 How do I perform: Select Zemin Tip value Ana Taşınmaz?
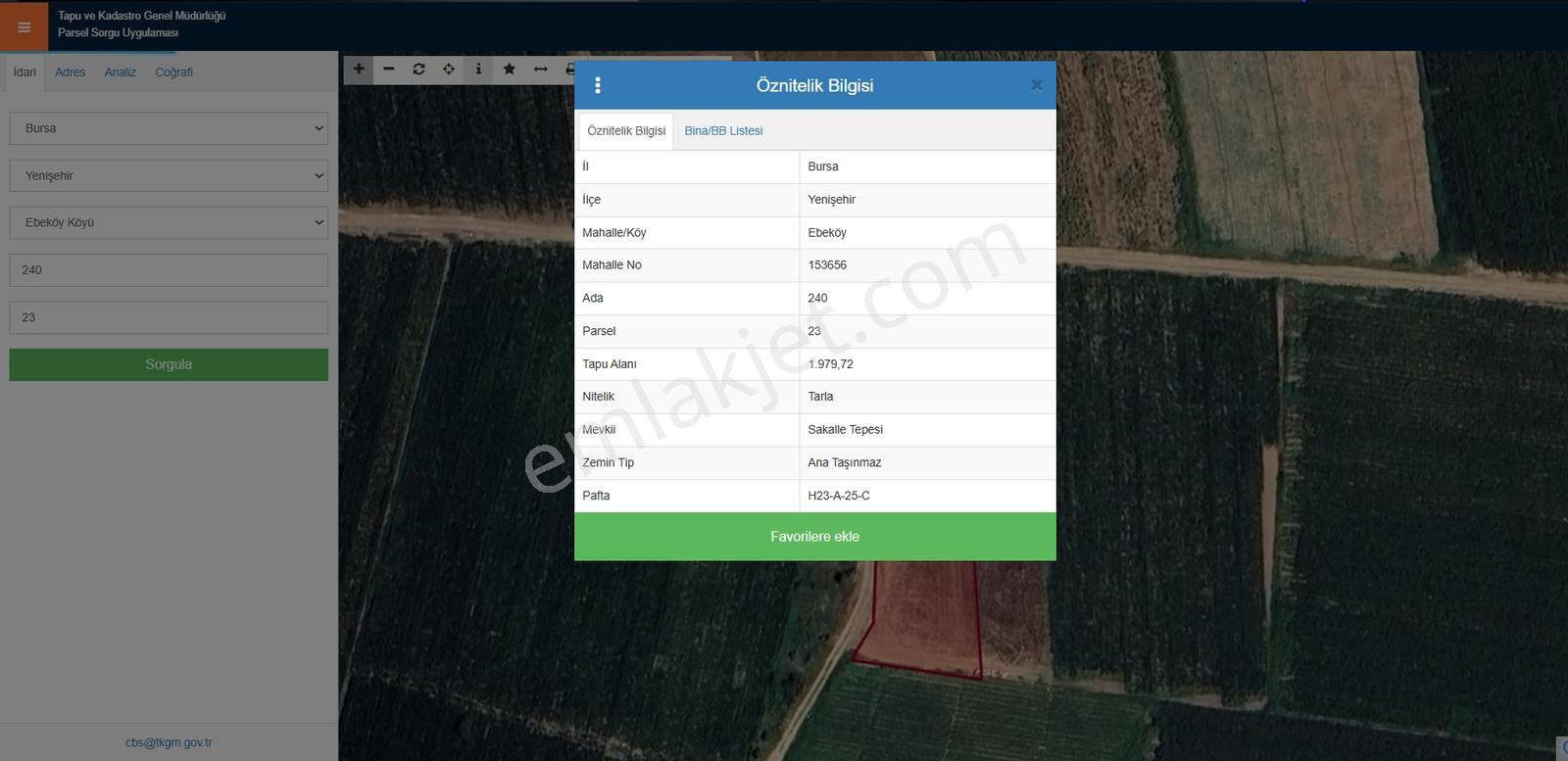coord(845,462)
